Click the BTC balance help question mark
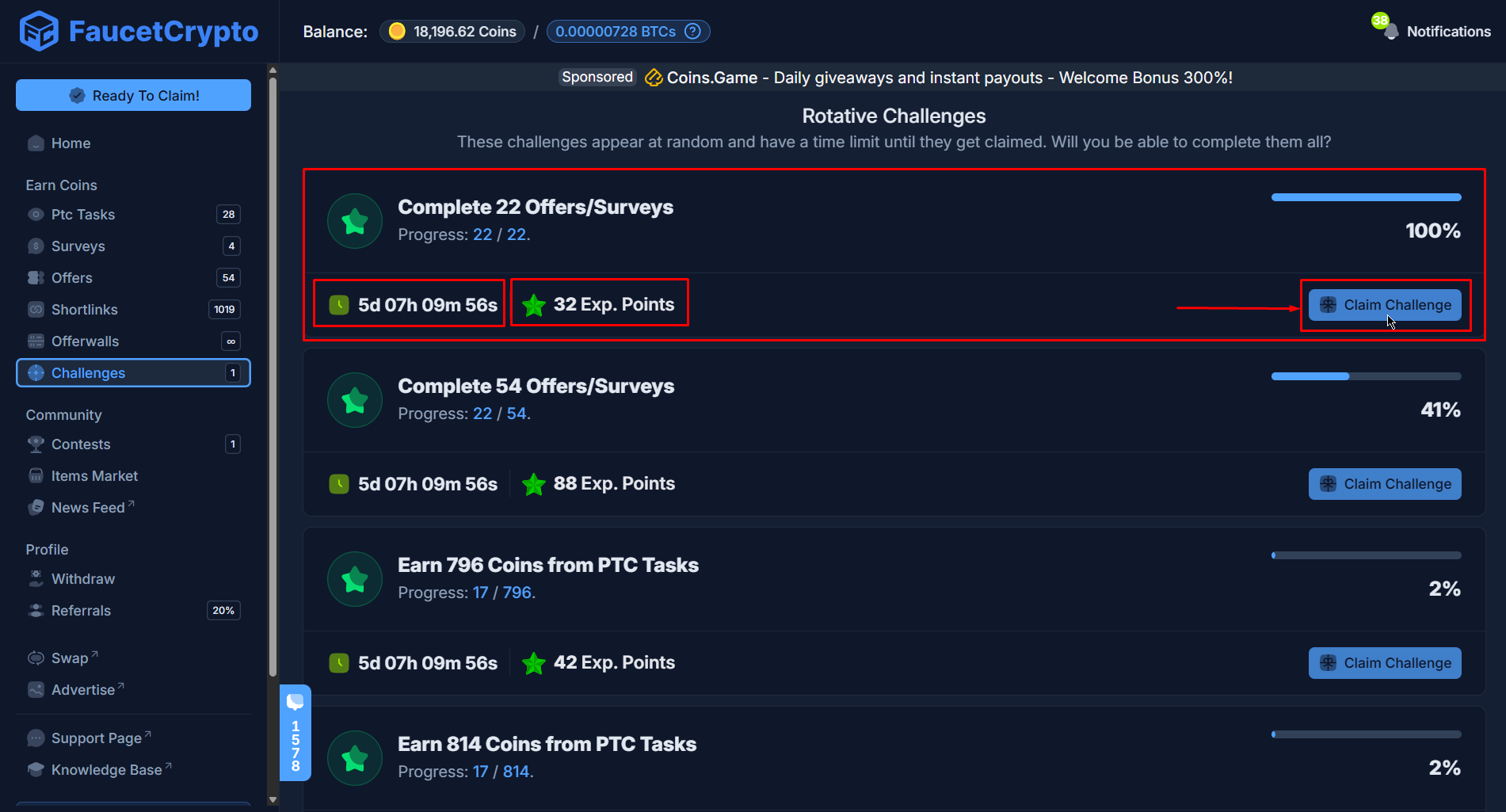 pyautogui.click(x=692, y=31)
